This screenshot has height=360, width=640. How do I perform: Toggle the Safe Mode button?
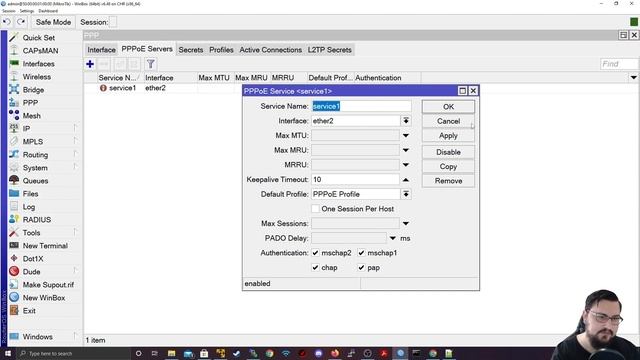coord(53,22)
